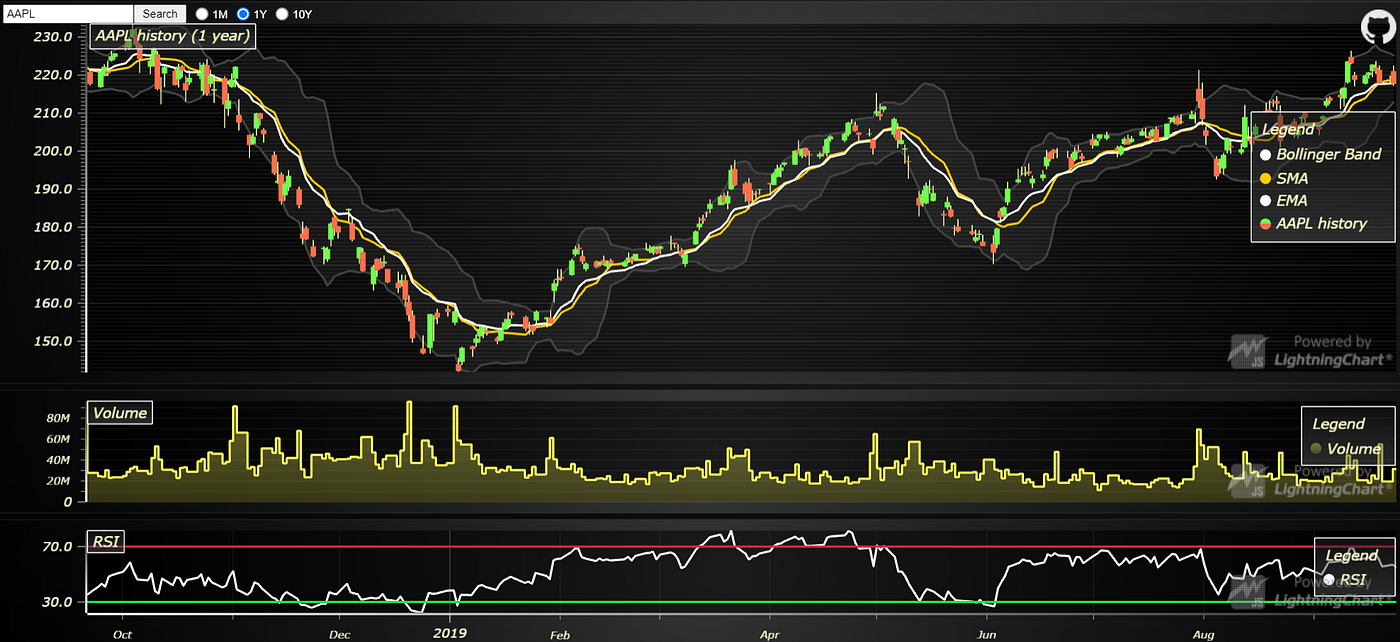Click the 'AAPL history (1 year)' chart title
This screenshot has height=642, width=1400.
point(172,35)
